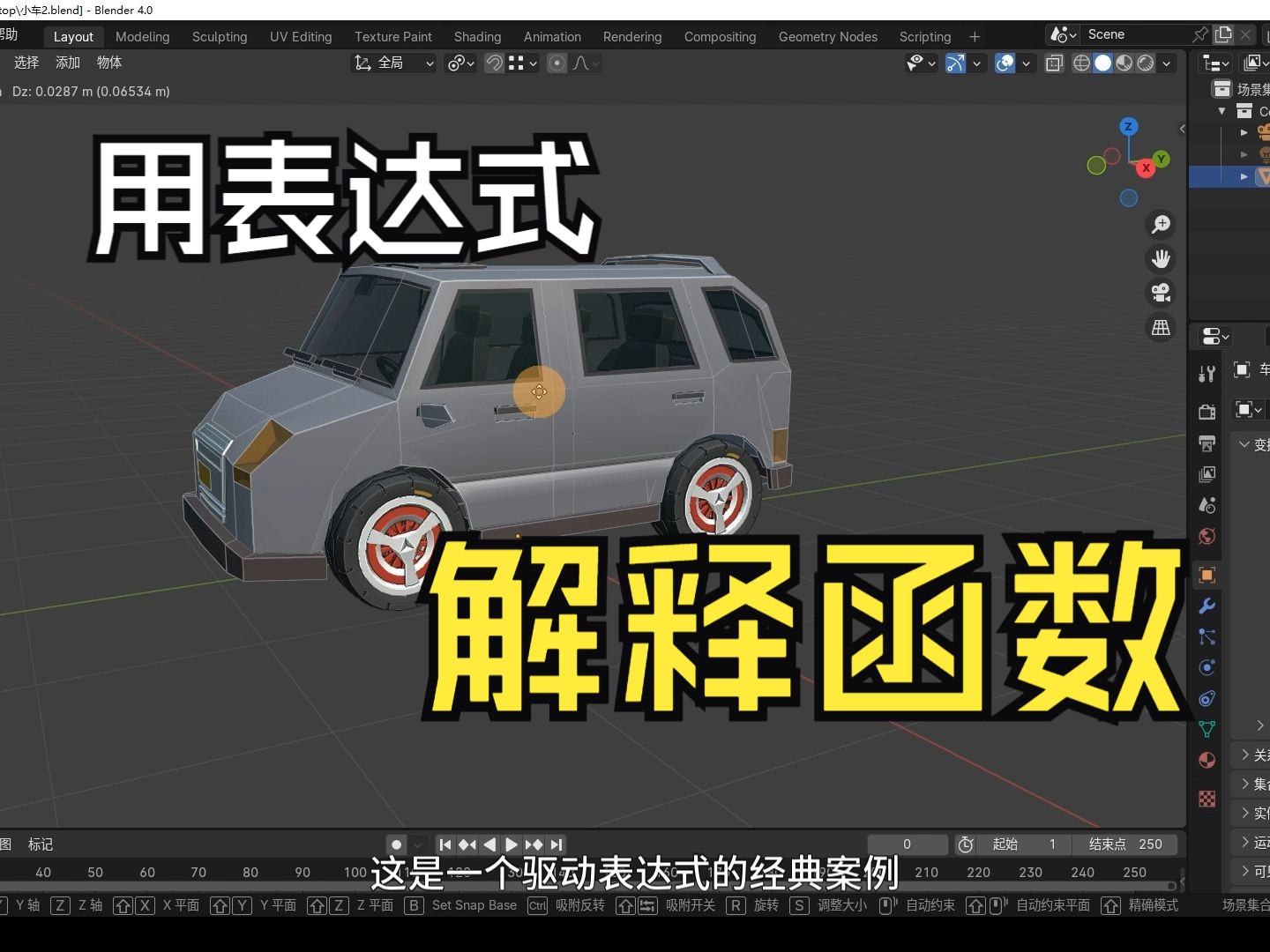Click the red X axis gizmo ball

pyautogui.click(x=1146, y=167)
